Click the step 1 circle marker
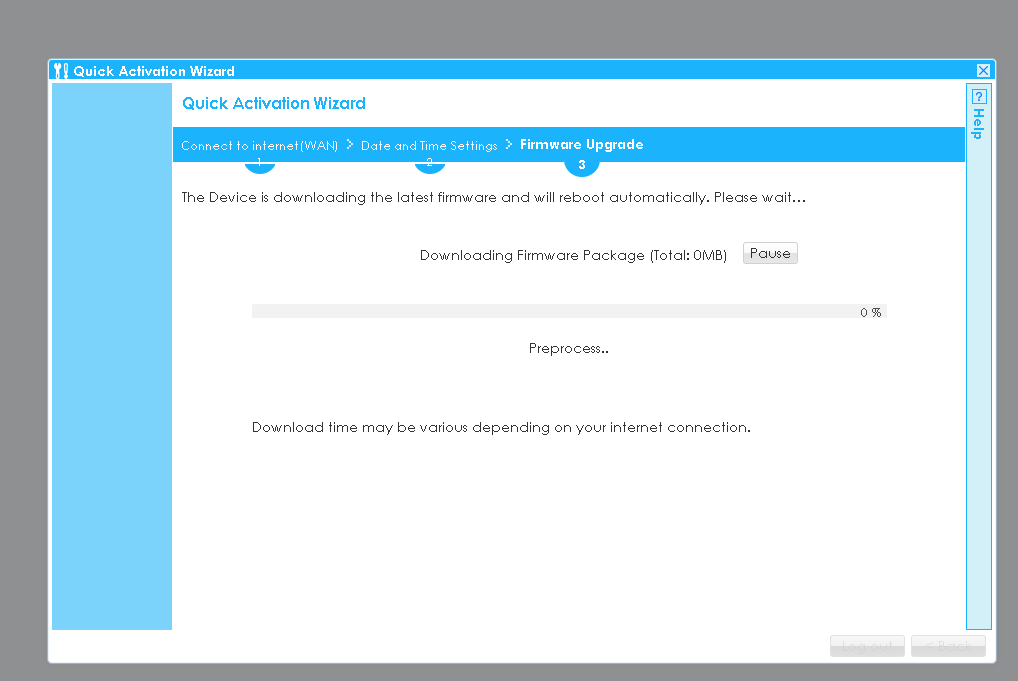Image resolution: width=1018 pixels, height=681 pixels. pyautogui.click(x=259, y=164)
